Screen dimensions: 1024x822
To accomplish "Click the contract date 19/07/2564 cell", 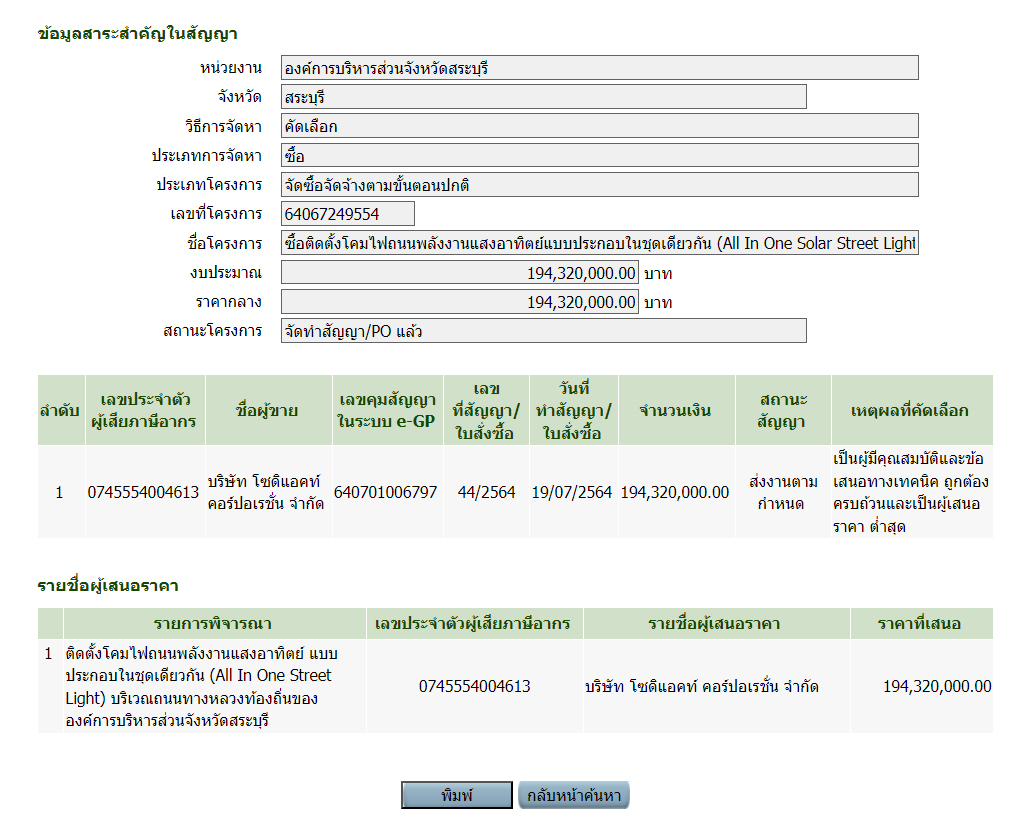I will click(x=572, y=492).
